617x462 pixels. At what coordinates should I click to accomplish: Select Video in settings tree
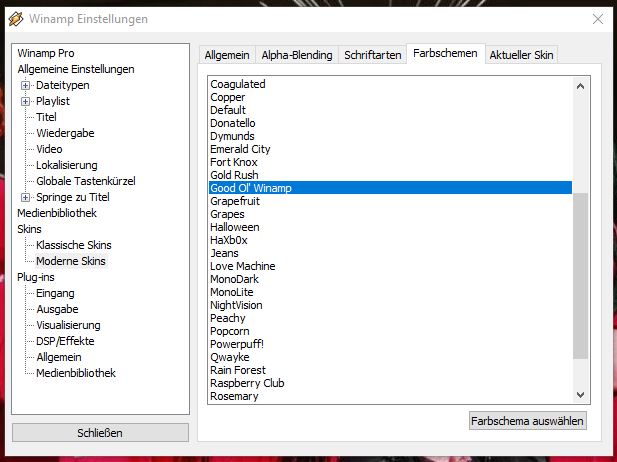49,149
